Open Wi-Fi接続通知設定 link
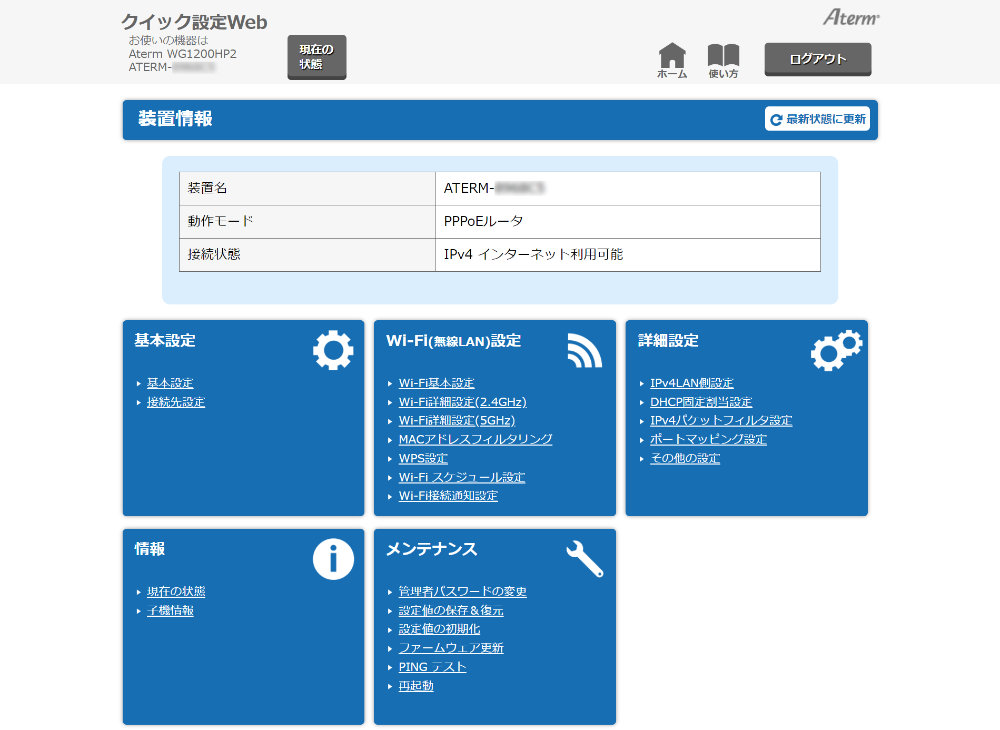Viewport: 1000px width, 730px height. click(x=448, y=496)
